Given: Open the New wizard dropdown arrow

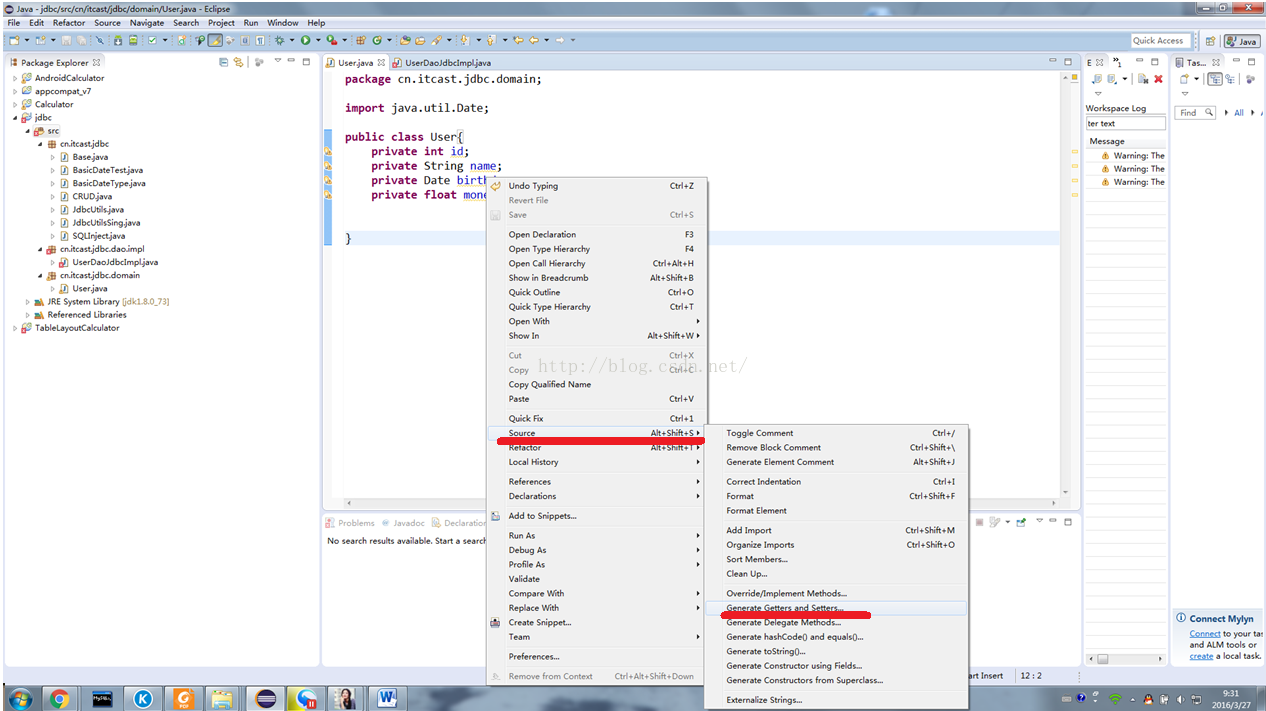Looking at the screenshot, I should coord(26,40).
